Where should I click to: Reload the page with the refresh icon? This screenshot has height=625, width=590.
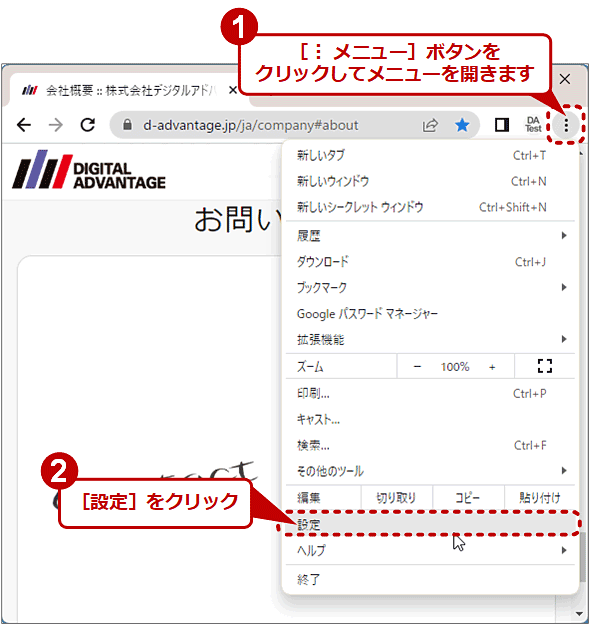point(88,125)
